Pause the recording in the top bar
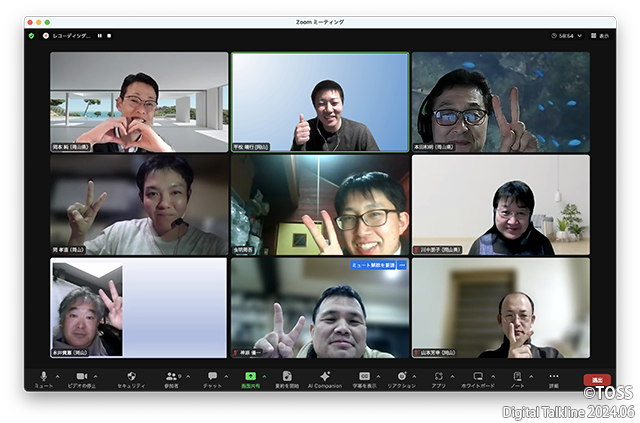This screenshot has height=423, width=640. [99, 35]
